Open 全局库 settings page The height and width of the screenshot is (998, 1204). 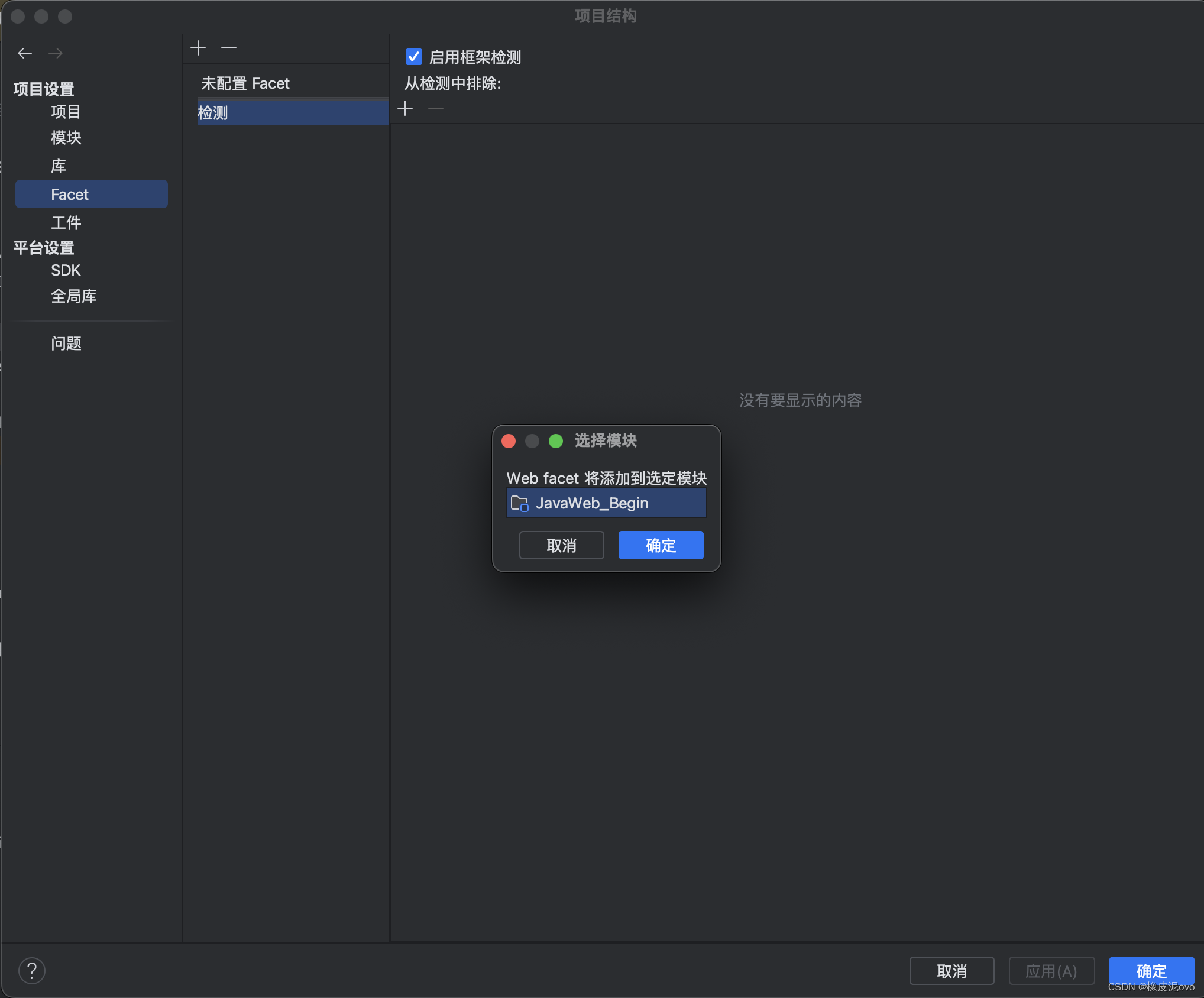73,296
